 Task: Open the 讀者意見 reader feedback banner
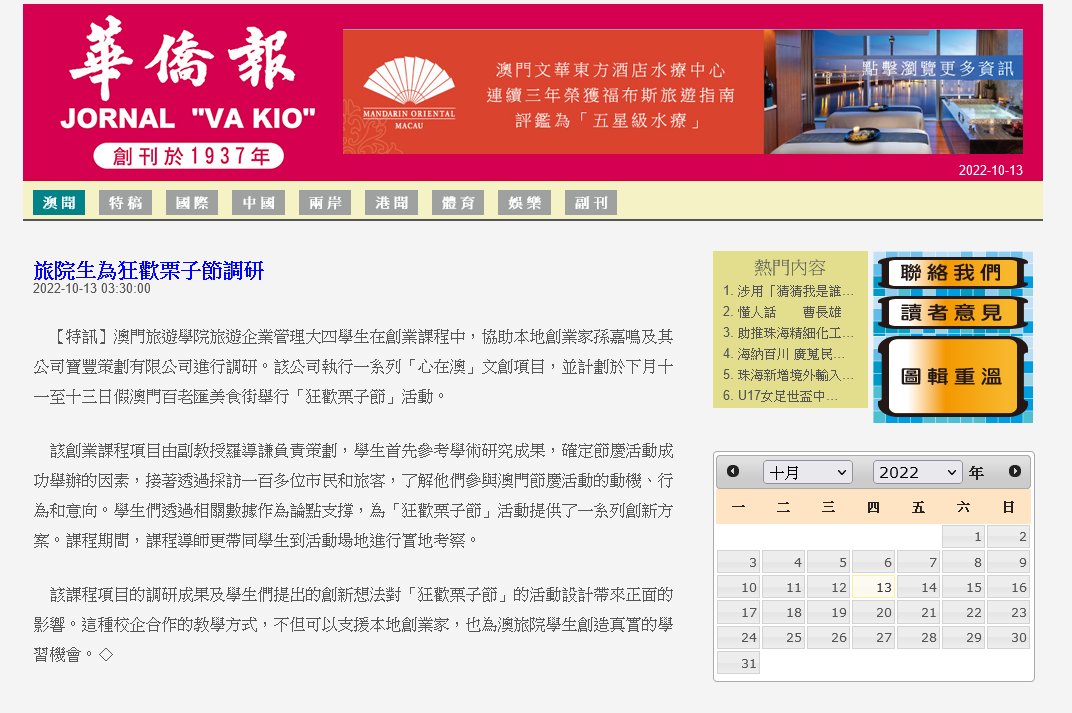(x=951, y=313)
